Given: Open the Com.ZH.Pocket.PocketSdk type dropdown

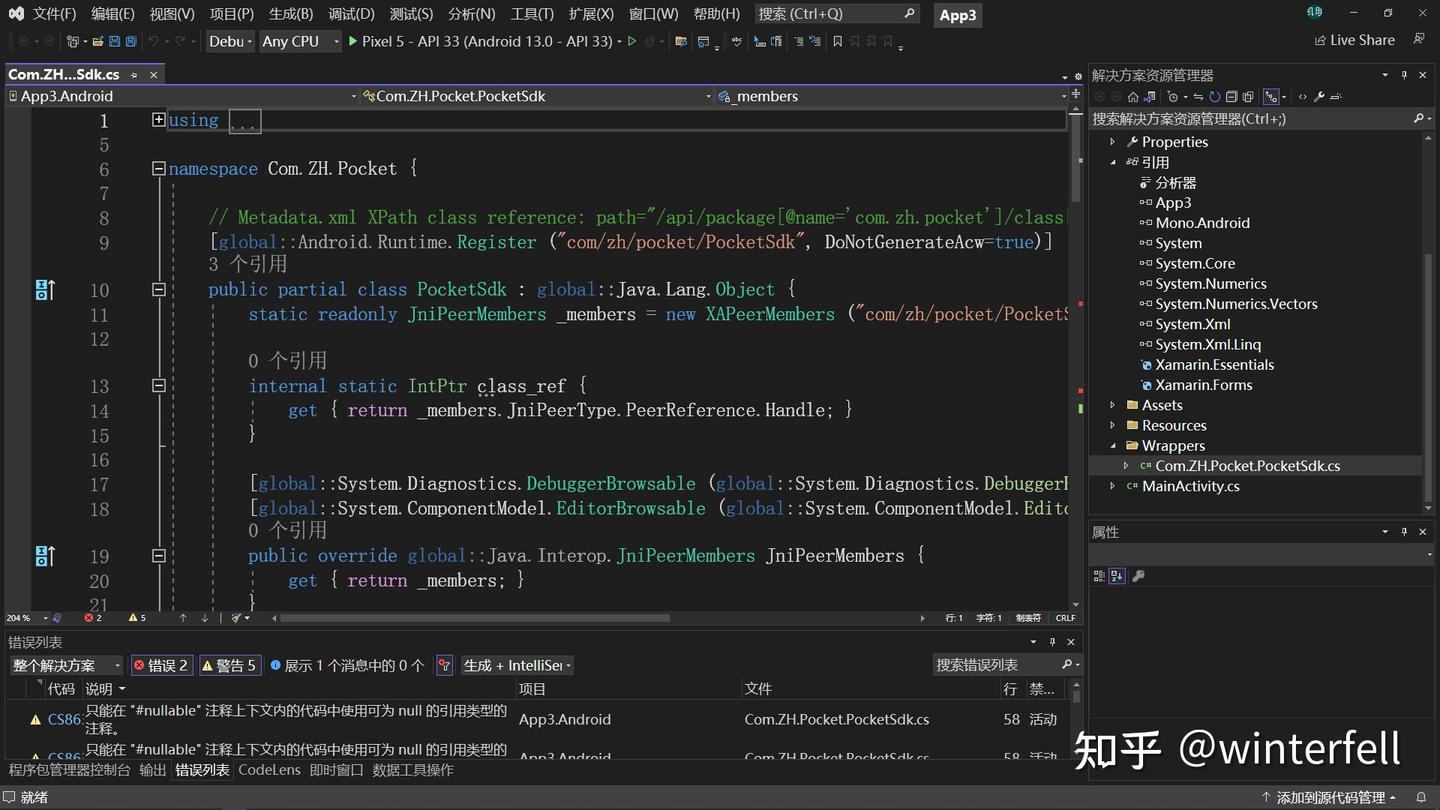Looking at the screenshot, I should point(537,96).
